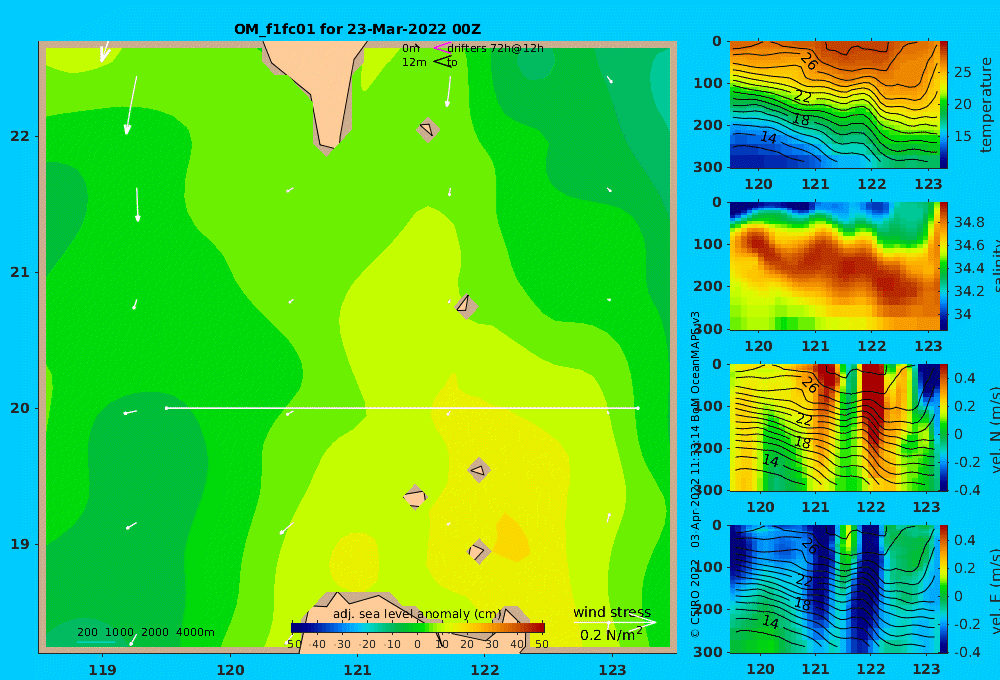Image resolution: width=1000 pixels, height=680 pixels.
Task: Click the 'drifters 72h@12h' legend text
Action: [x=496, y=48]
